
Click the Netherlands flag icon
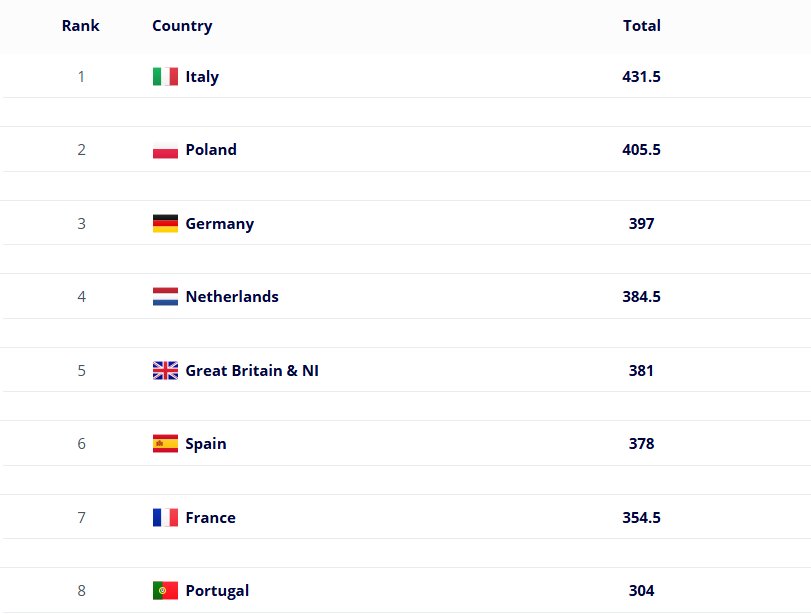tap(165, 296)
